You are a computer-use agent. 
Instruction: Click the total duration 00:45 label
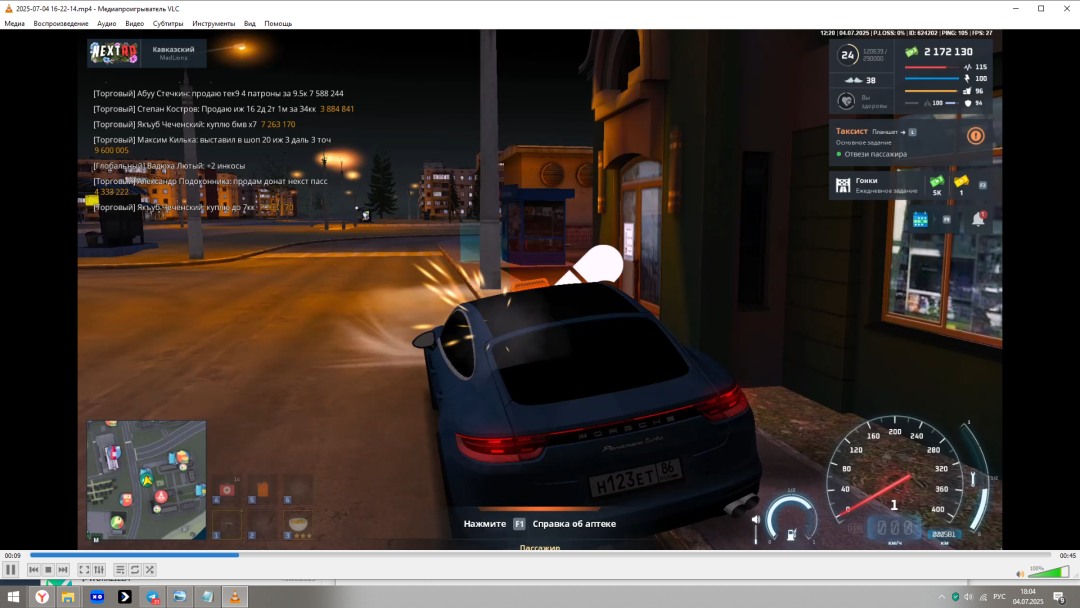pos(1068,555)
